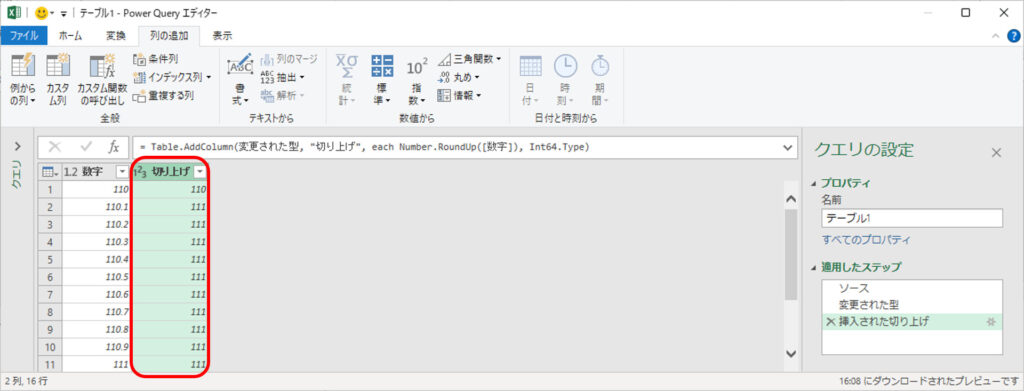Image resolution: width=1024 pixels, height=391 pixels.
Task: Click the Extract (抽出) button
Action: [283, 77]
